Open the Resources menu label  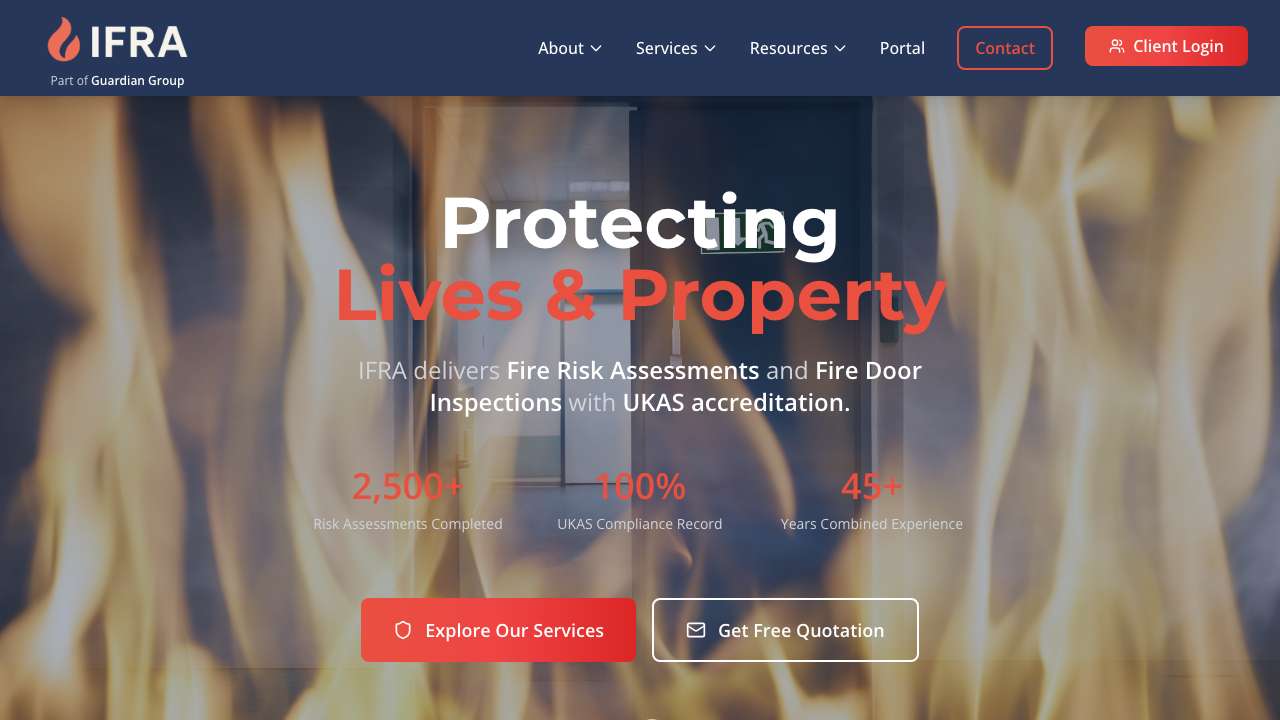pos(789,48)
